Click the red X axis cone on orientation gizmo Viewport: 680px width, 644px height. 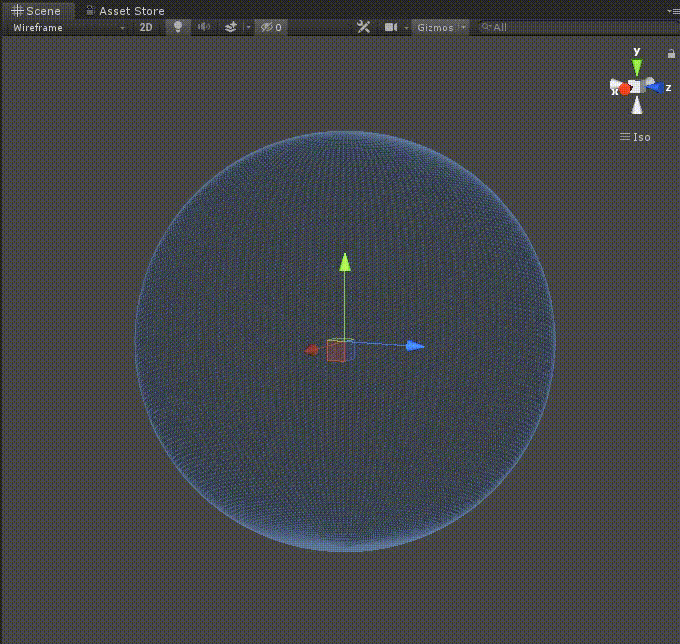click(624, 89)
